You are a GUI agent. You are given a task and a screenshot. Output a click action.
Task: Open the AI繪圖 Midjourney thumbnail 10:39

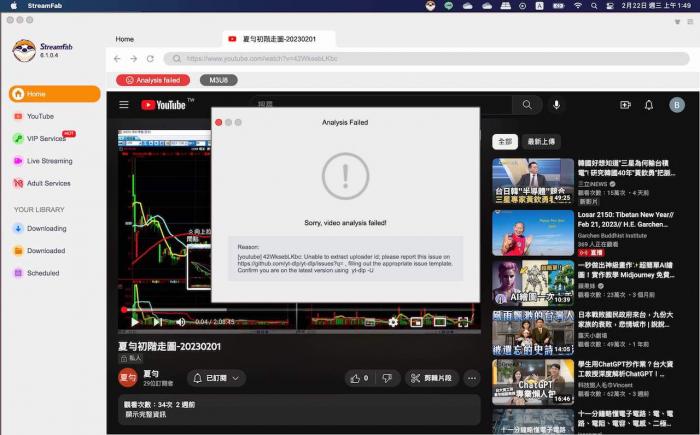(x=533, y=283)
